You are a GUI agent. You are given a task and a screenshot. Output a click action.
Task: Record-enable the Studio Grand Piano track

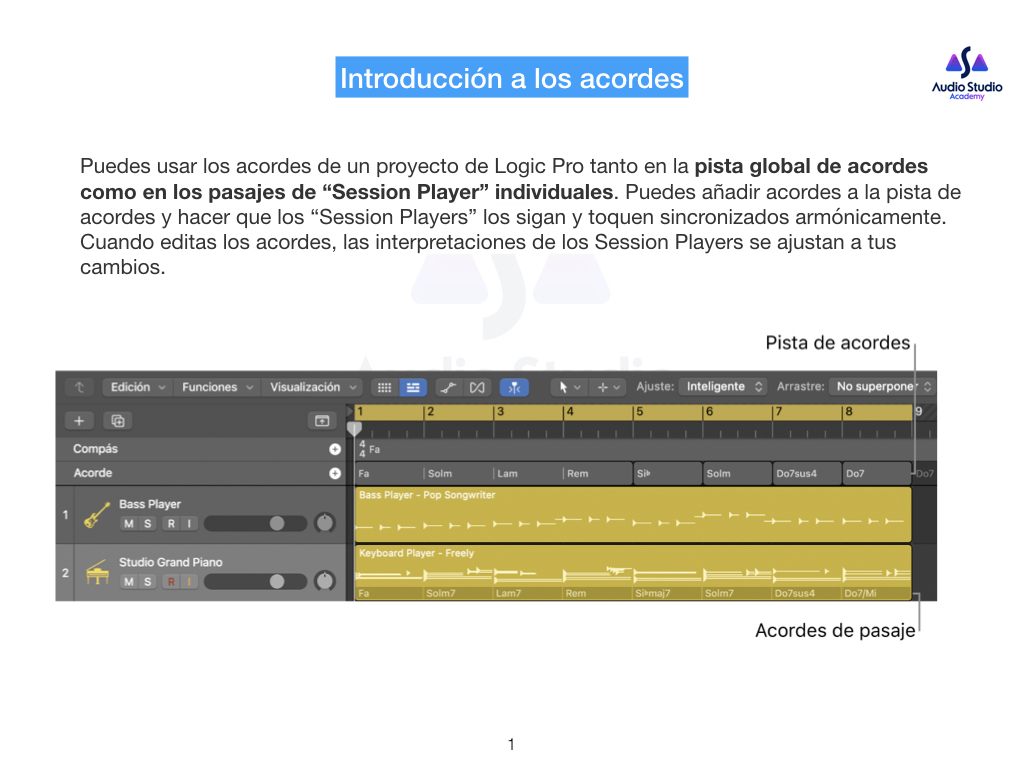pyautogui.click(x=171, y=582)
